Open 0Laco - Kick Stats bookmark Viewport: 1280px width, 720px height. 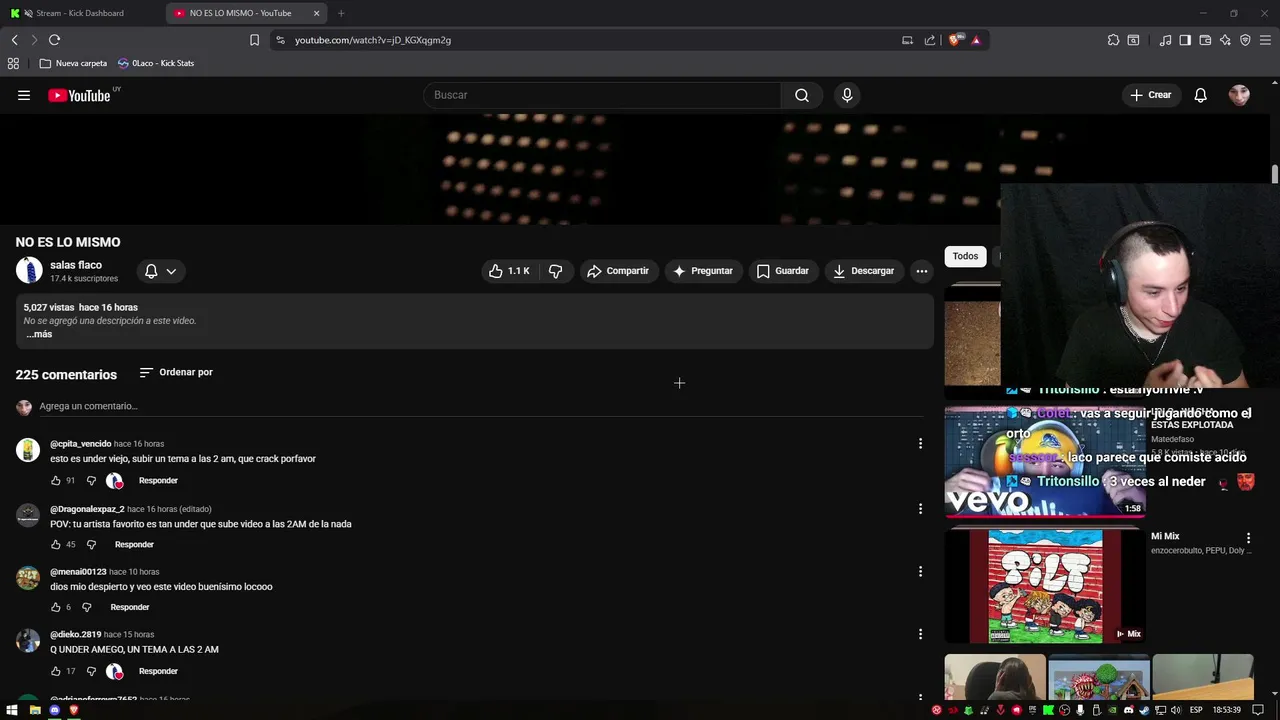(156, 63)
